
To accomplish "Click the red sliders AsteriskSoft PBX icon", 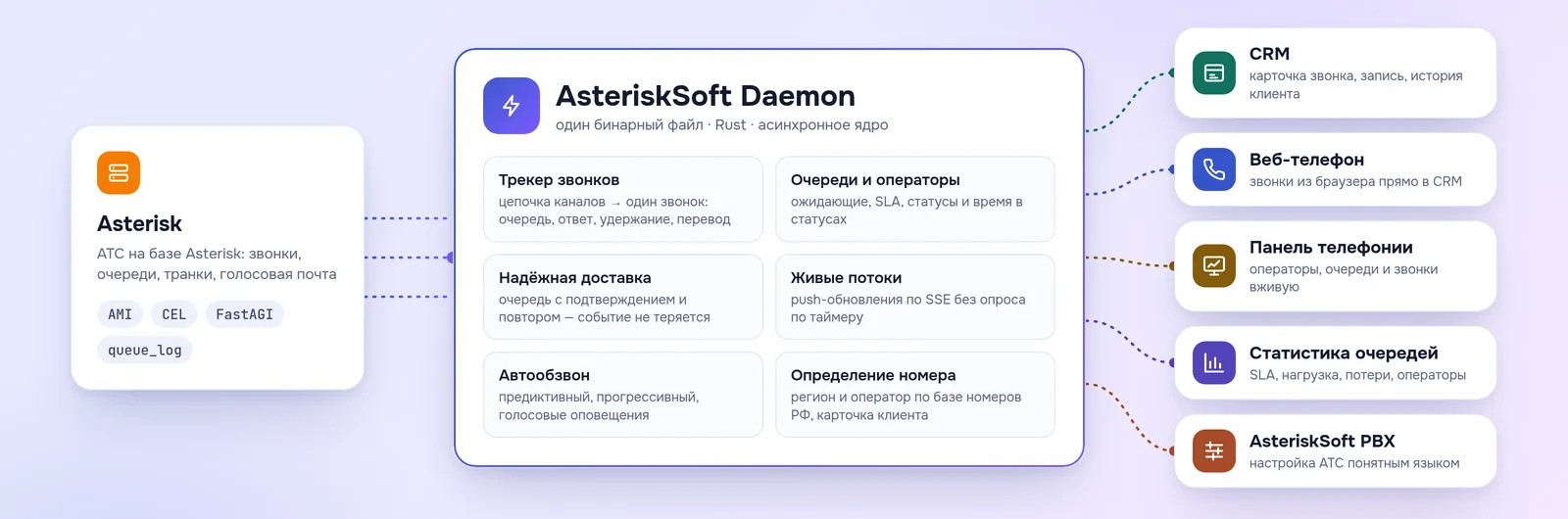I will [1214, 451].
